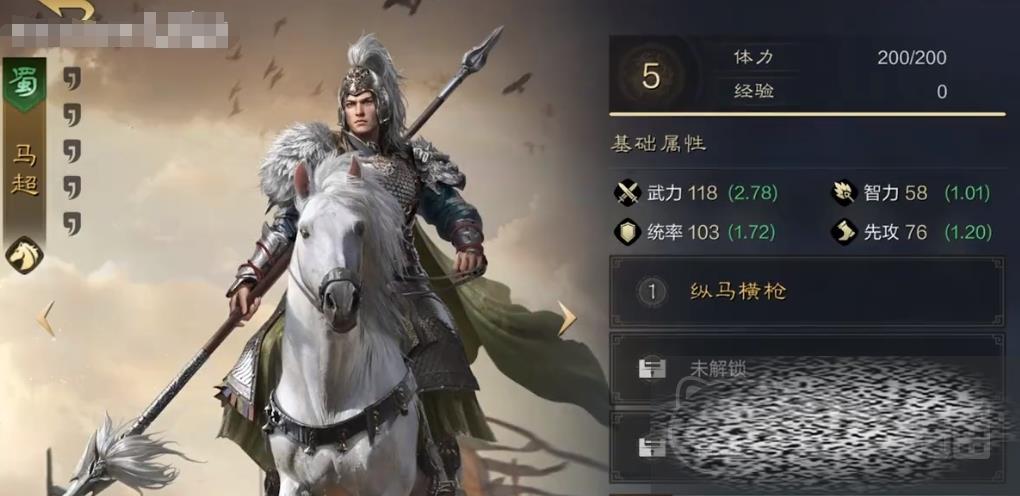Open the locked 未解锁 skill slot

click(x=806, y=368)
